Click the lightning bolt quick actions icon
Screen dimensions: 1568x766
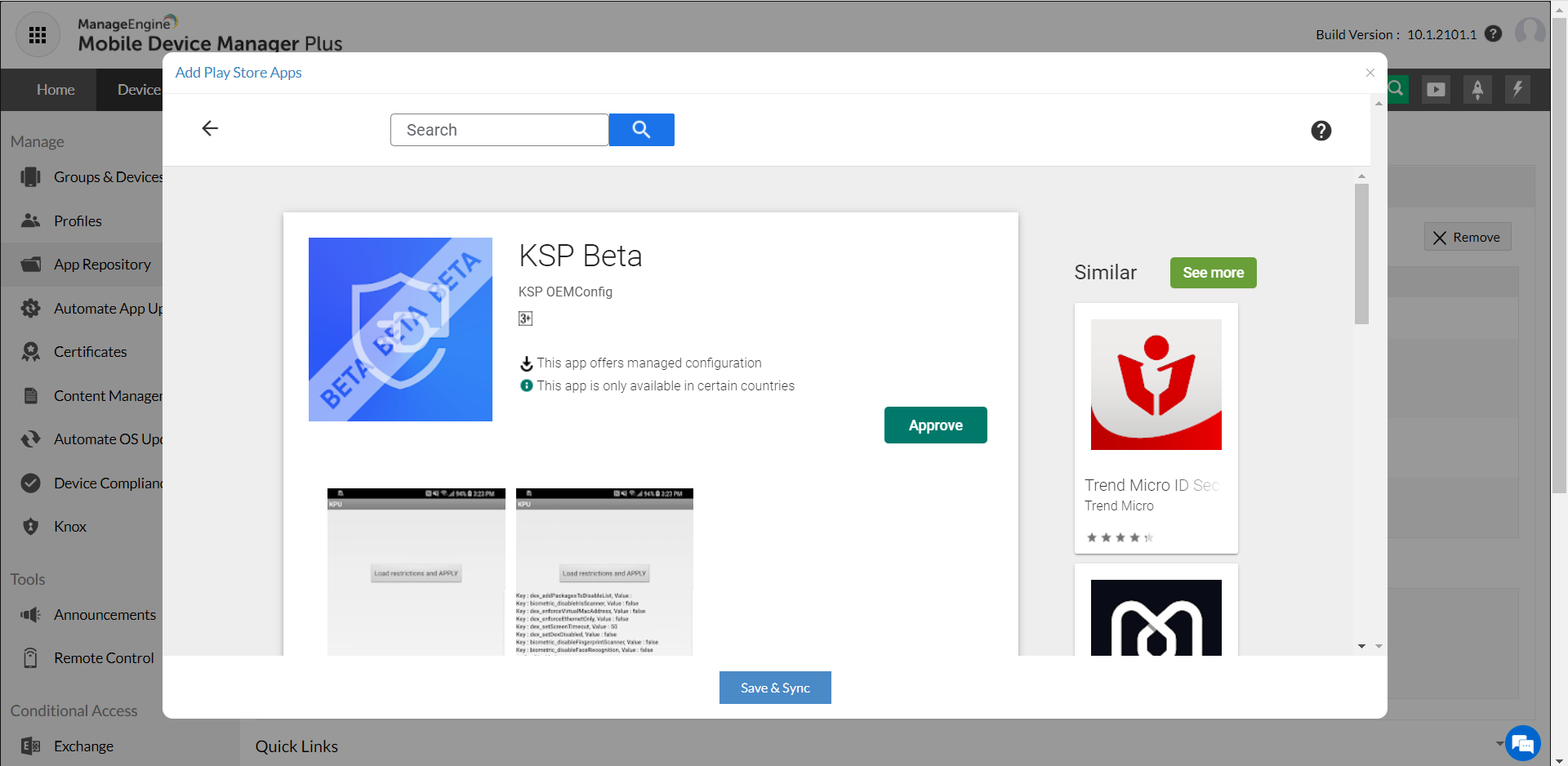coord(1517,89)
